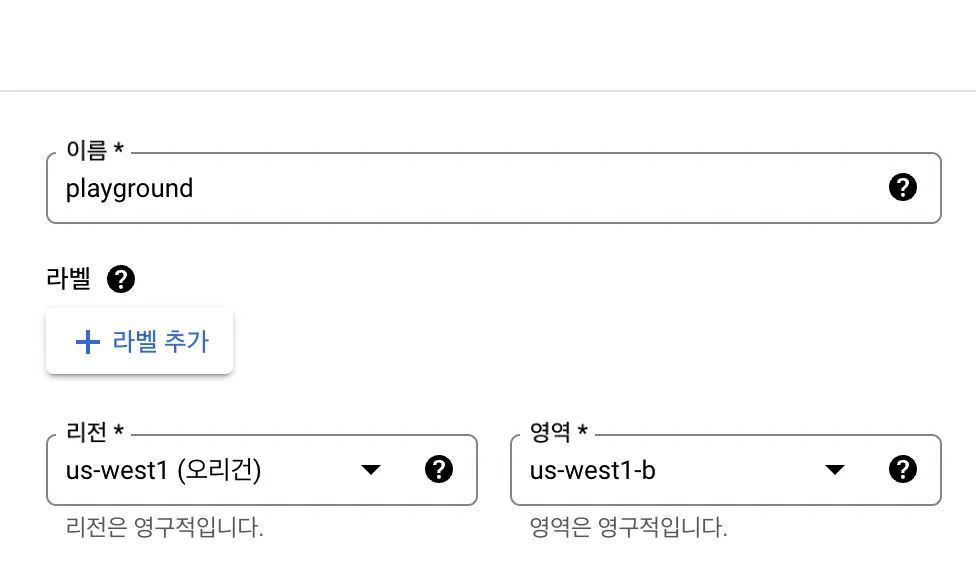Open help tooltip next to 라벨 heading

coord(120,279)
